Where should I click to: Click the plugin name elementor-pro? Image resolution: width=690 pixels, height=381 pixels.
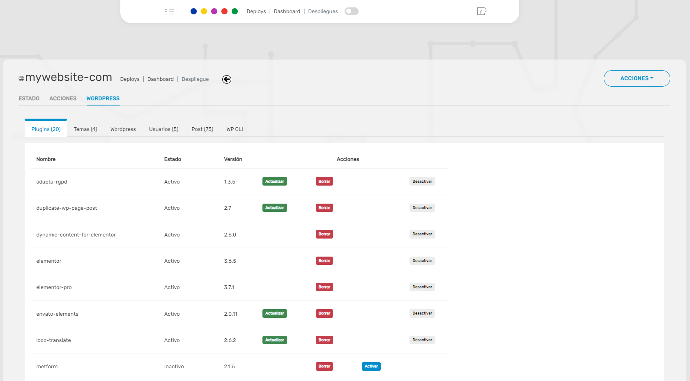pyautogui.click(x=54, y=287)
